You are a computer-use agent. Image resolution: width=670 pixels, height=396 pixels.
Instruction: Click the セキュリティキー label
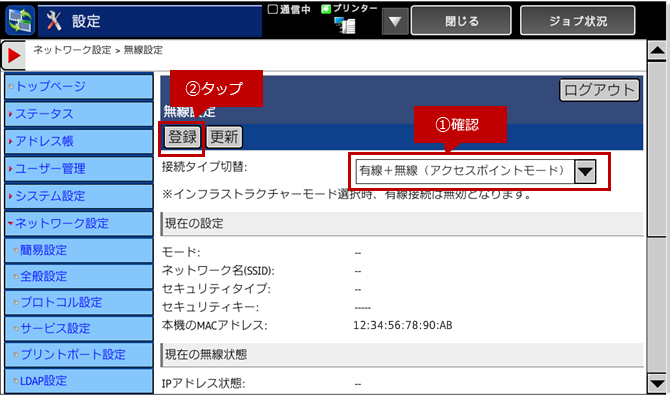click(210, 307)
